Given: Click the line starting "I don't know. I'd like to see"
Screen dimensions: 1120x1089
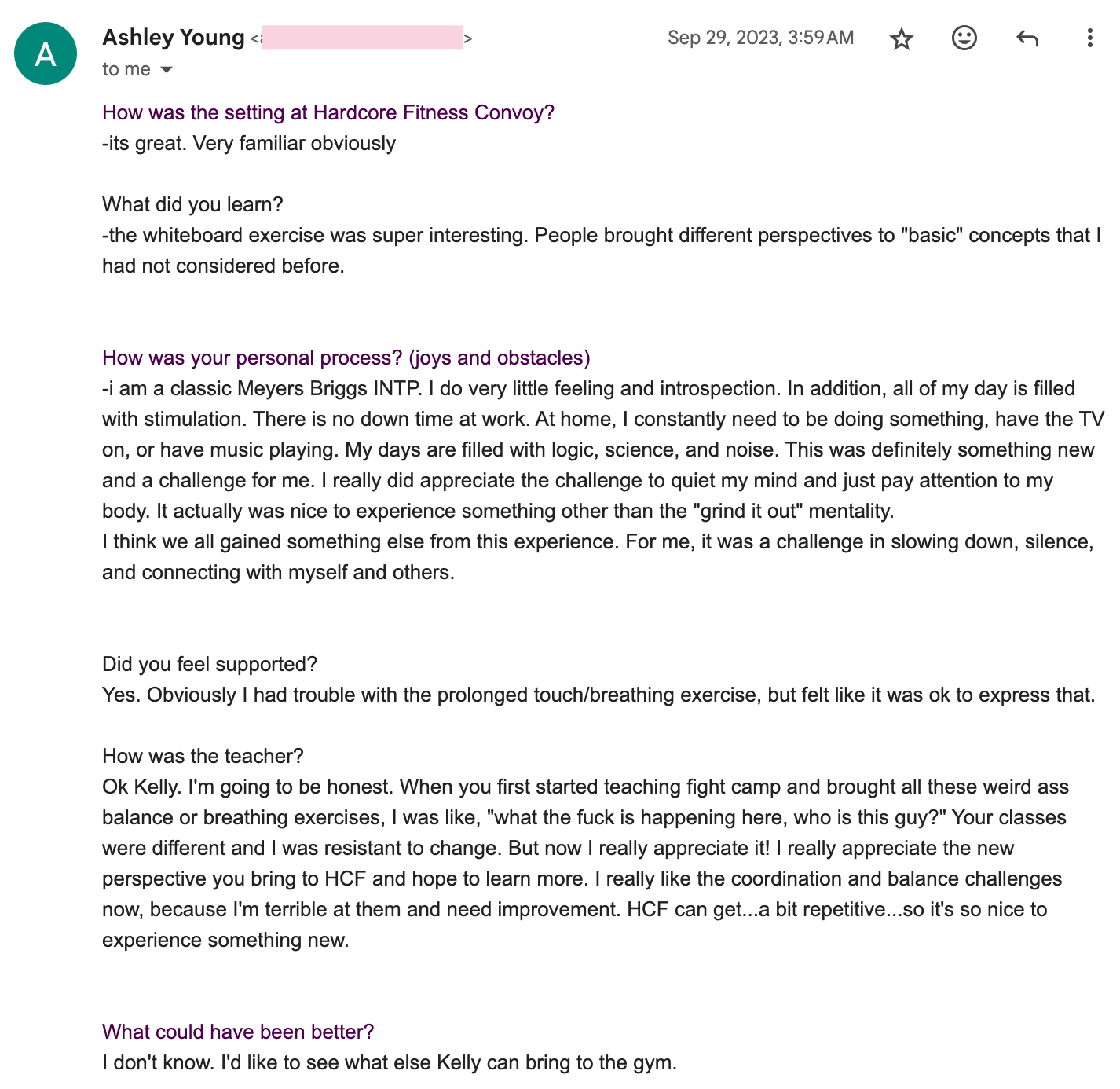Looking at the screenshot, I should (x=389, y=1062).
